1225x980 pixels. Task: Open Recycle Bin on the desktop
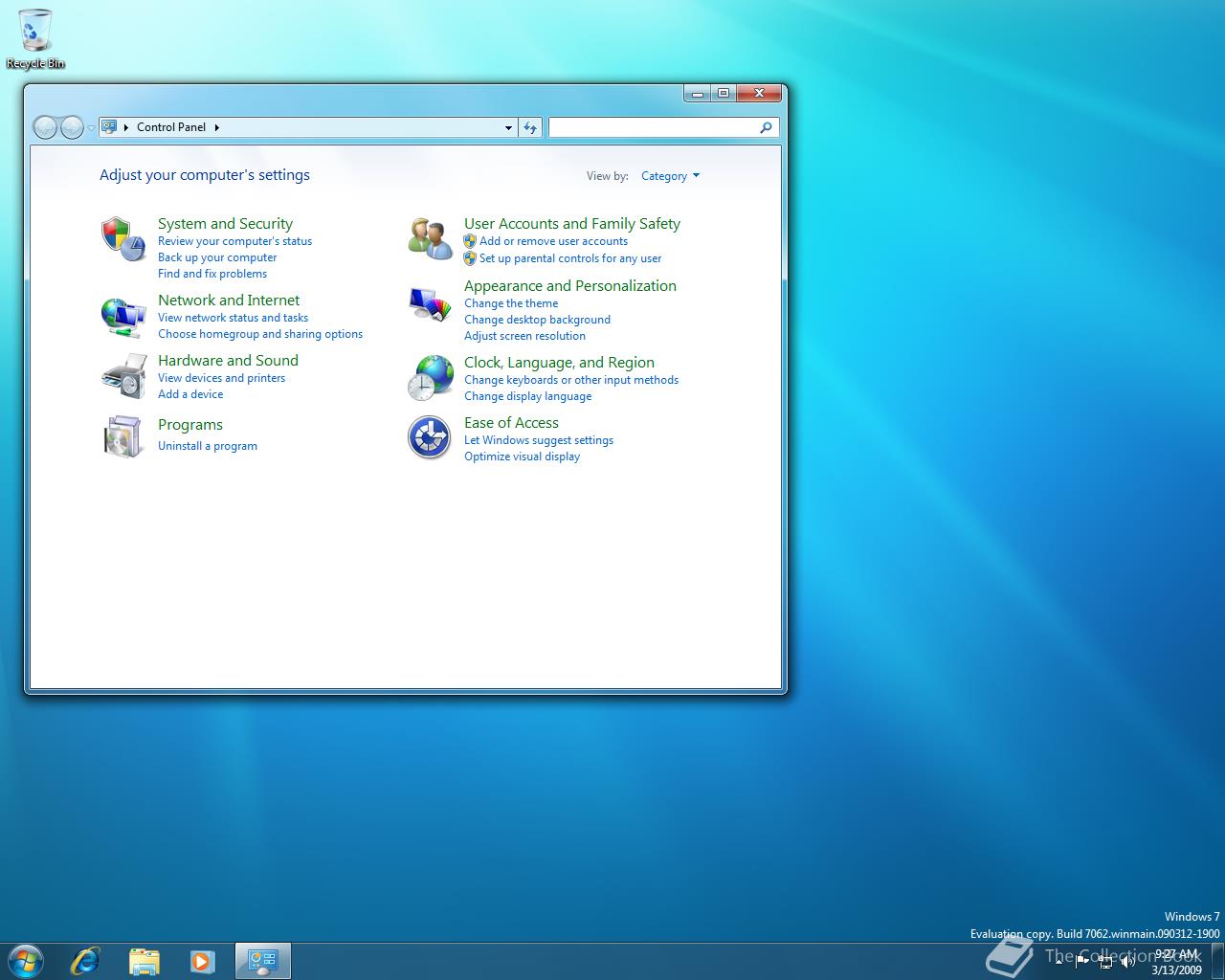(x=35, y=38)
